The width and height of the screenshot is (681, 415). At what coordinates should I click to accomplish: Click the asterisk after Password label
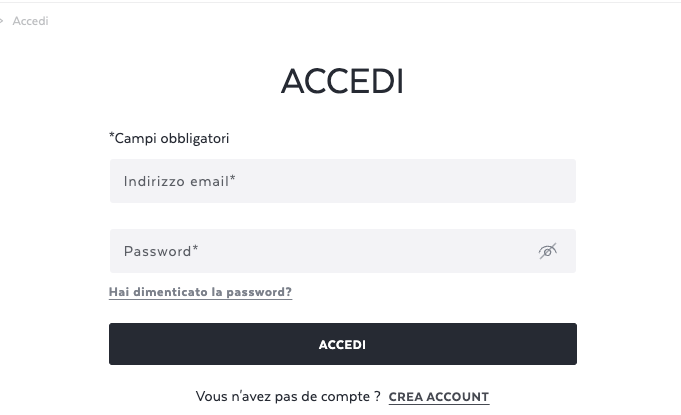tap(195, 248)
